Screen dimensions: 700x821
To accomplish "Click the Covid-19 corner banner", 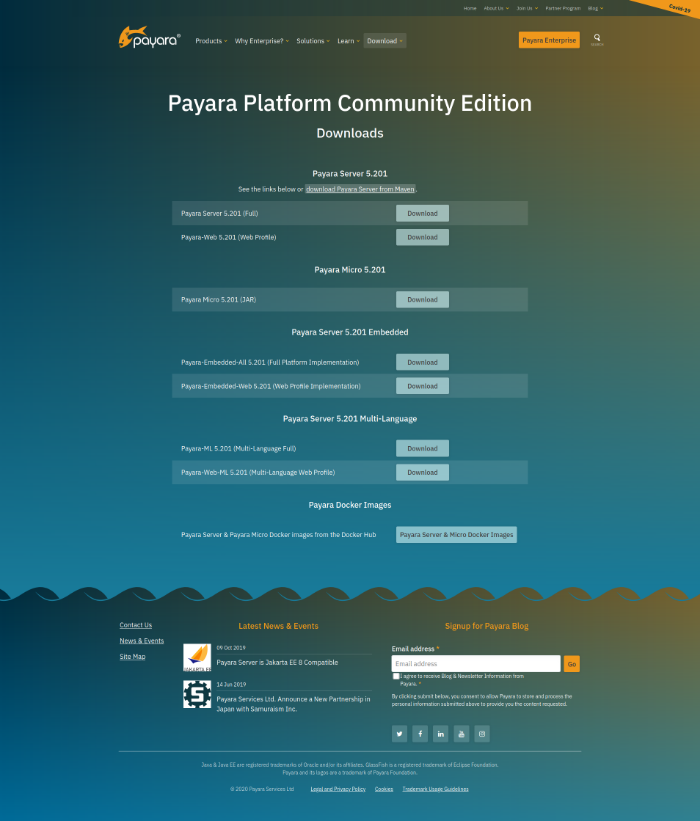I will [679, 7].
